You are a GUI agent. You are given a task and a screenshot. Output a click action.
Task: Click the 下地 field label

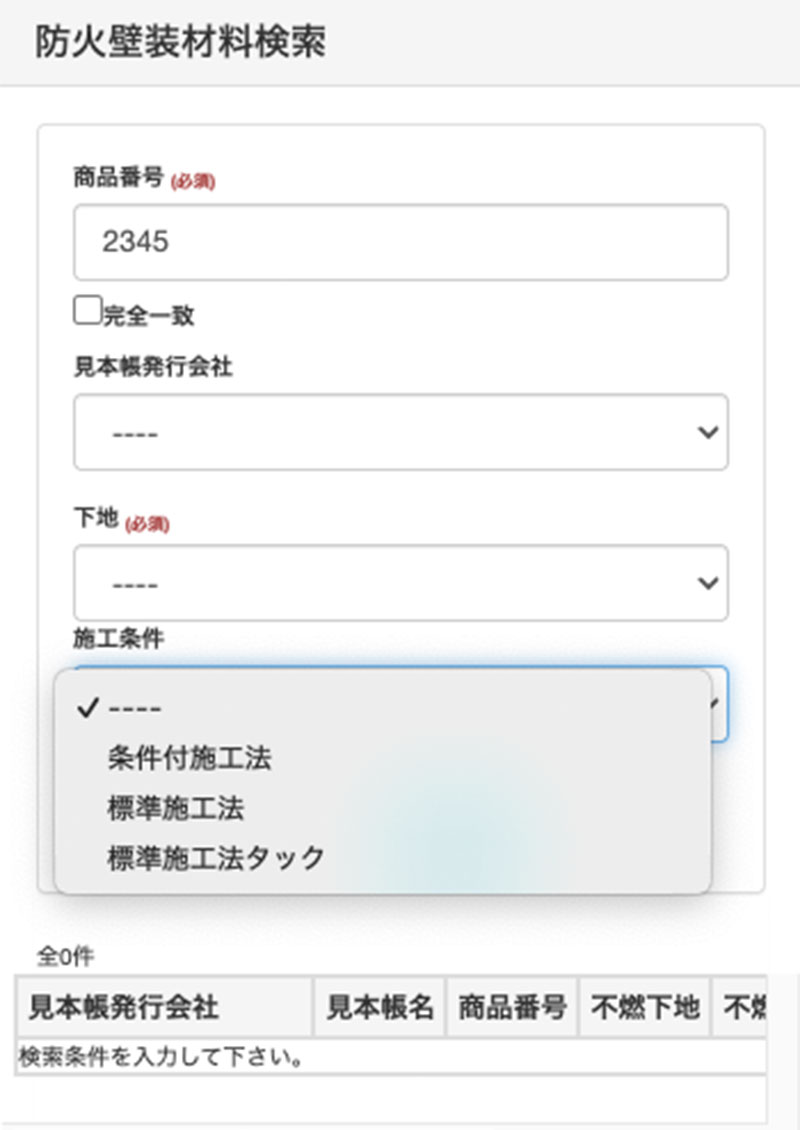96,518
